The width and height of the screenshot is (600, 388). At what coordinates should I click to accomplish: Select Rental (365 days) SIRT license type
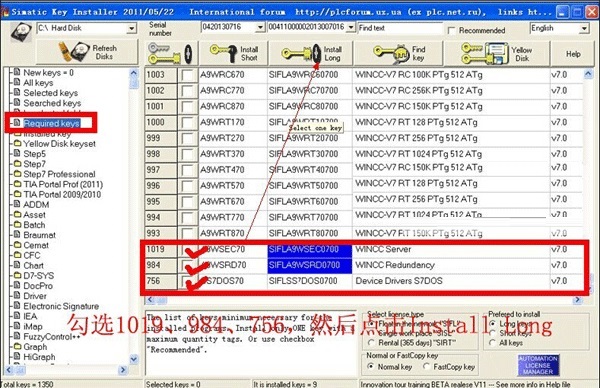point(371,342)
